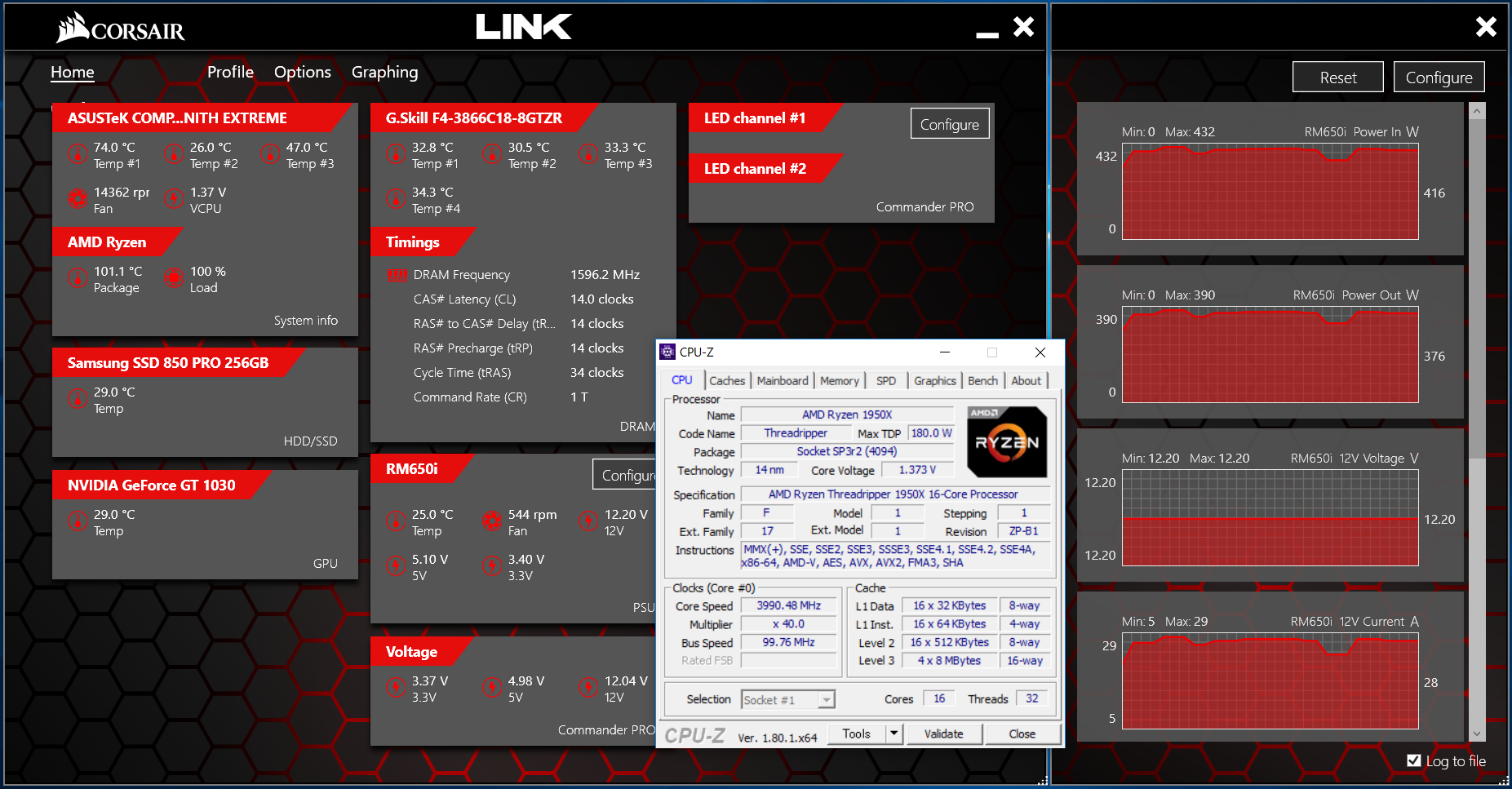Click RM650i 544 rpm fan icon
The image size is (1512, 789).
(492, 521)
